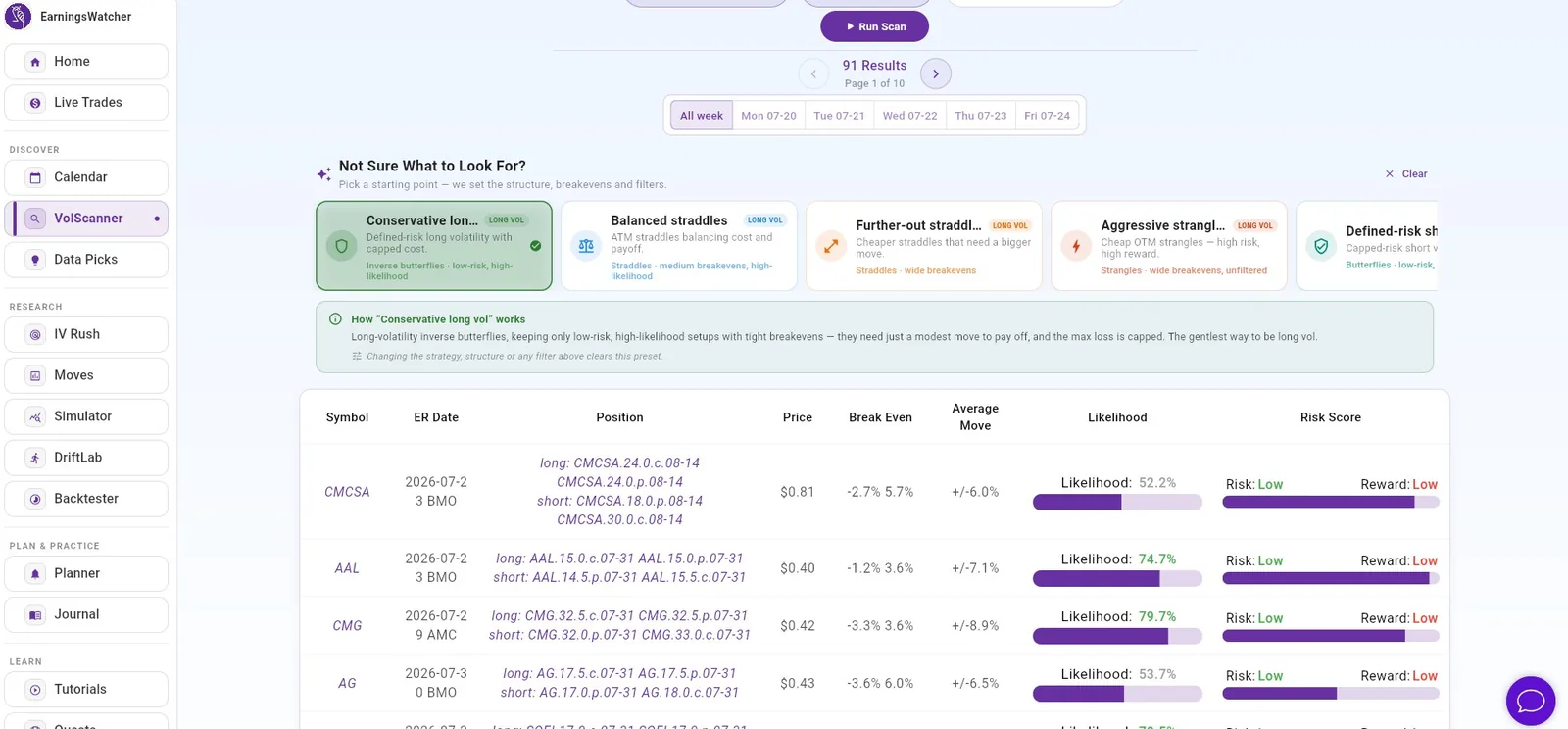Screen dimensions: 1568x729
Task: Go to previous results page arrow
Action: (x=813, y=73)
